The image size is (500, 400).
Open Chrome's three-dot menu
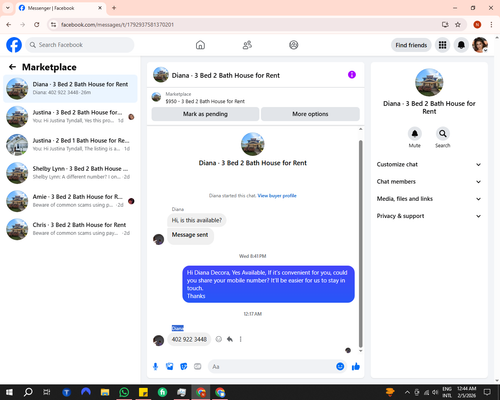click(x=491, y=24)
